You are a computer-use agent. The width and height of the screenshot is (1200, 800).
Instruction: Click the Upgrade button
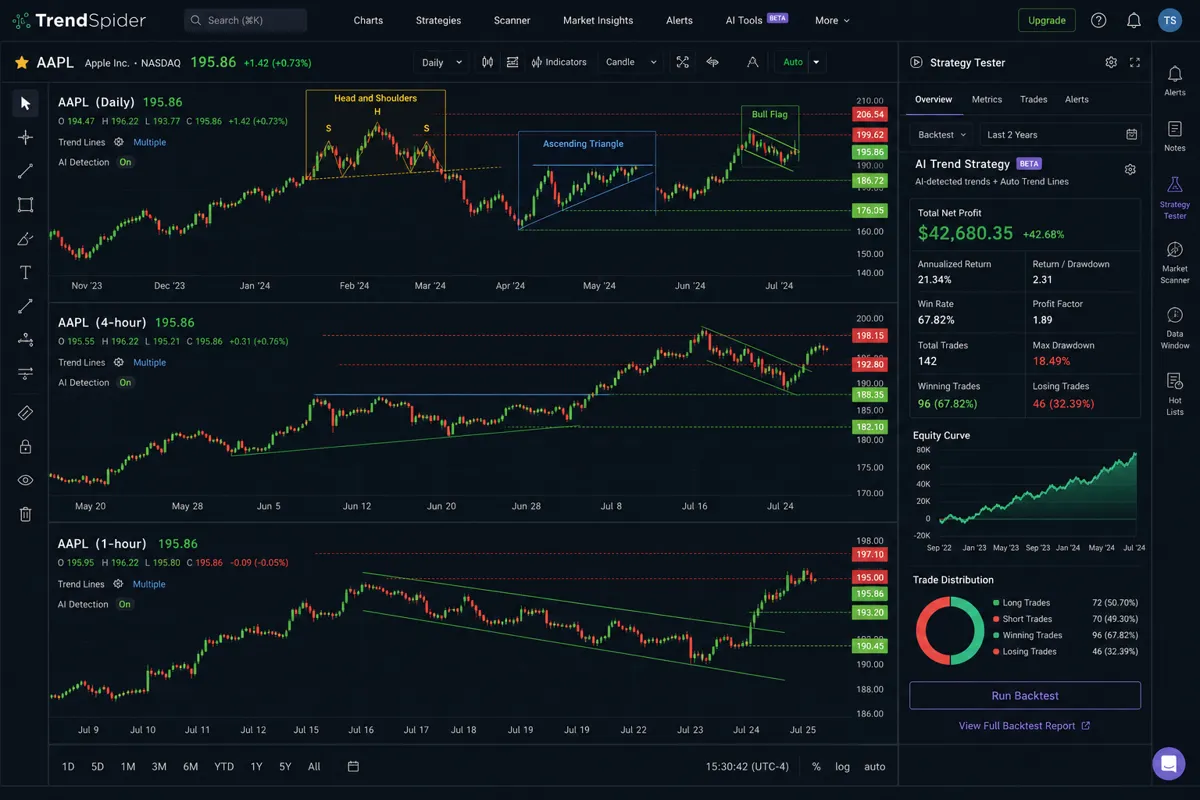click(x=1047, y=20)
